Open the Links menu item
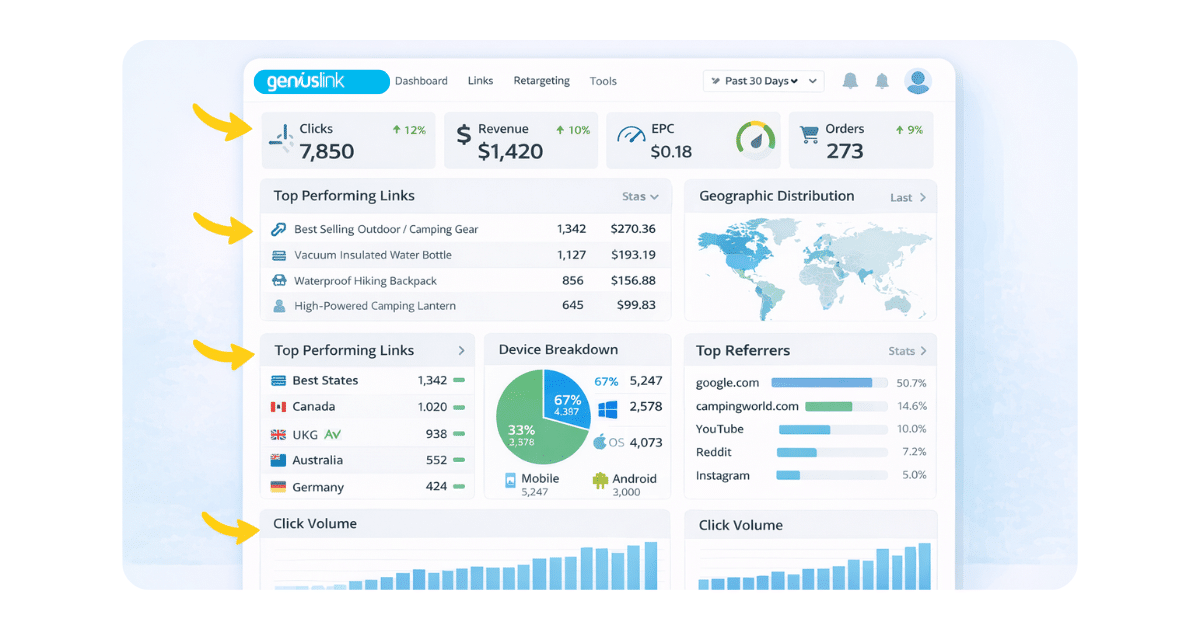Viewport: 1200px width, 630px height. tap(480, 81)
